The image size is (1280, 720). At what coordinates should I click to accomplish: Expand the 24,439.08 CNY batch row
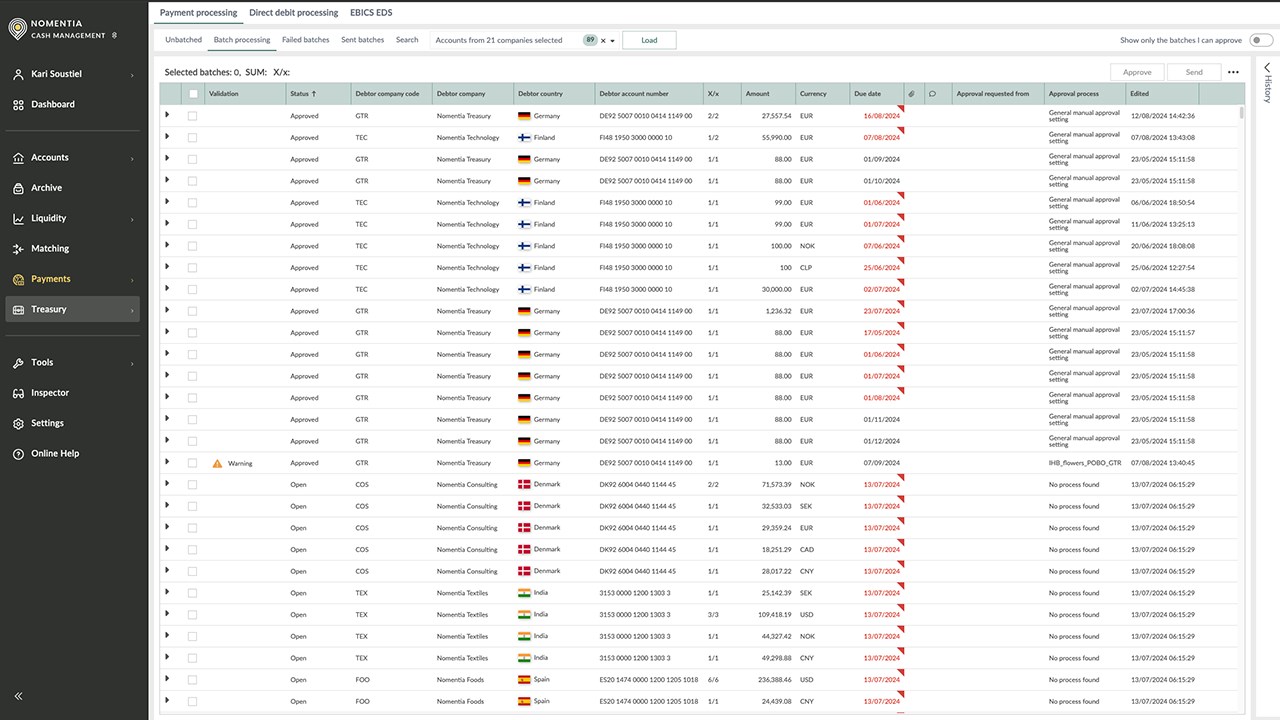(167, 700)
